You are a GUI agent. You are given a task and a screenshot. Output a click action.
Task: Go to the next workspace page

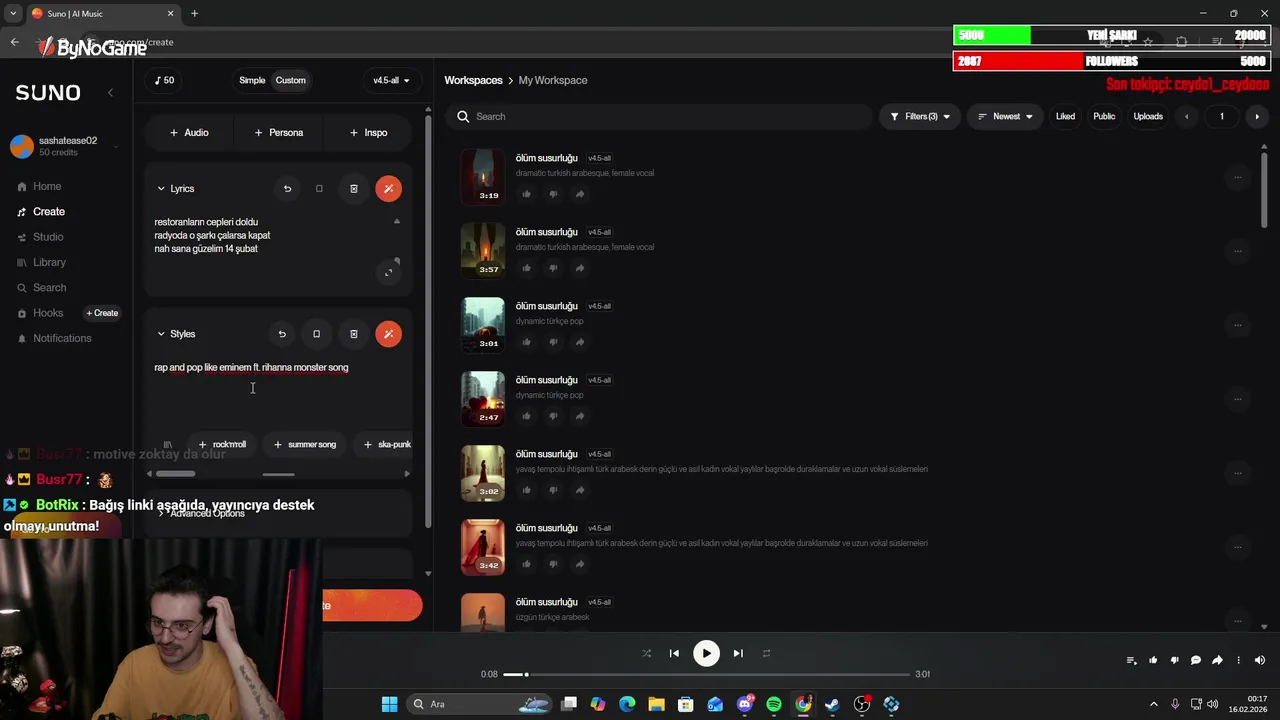pos(1257,116)
